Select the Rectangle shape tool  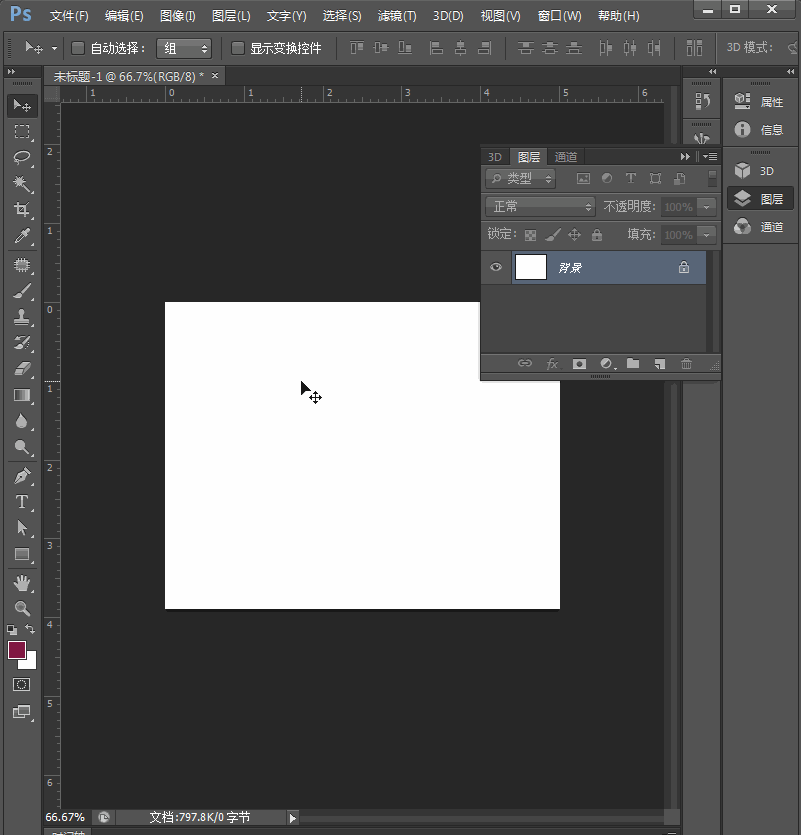pos(22,554)
